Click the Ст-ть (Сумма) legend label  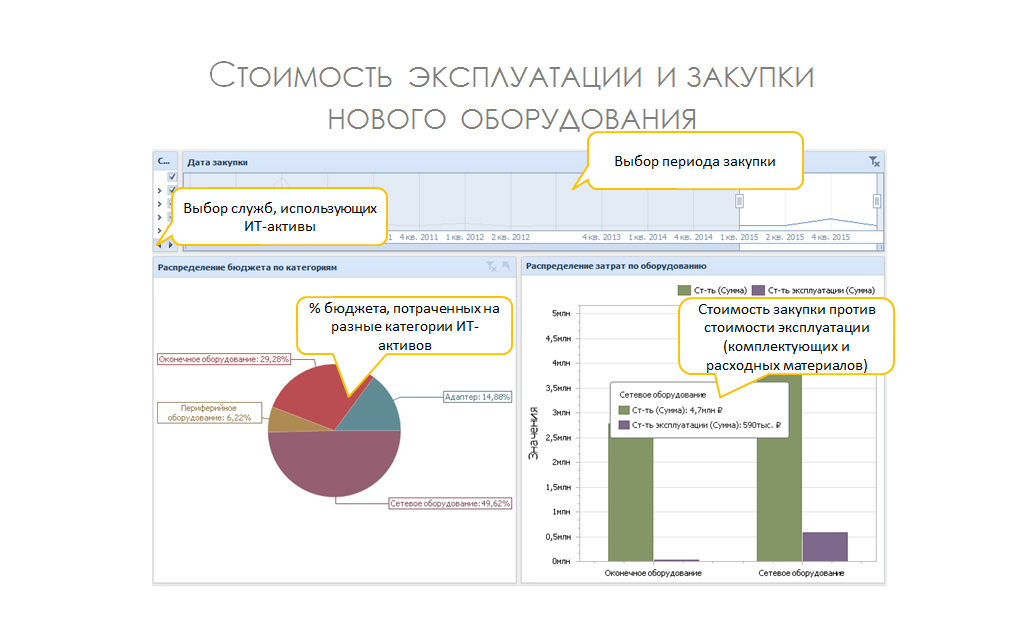(x=720, y=290)
